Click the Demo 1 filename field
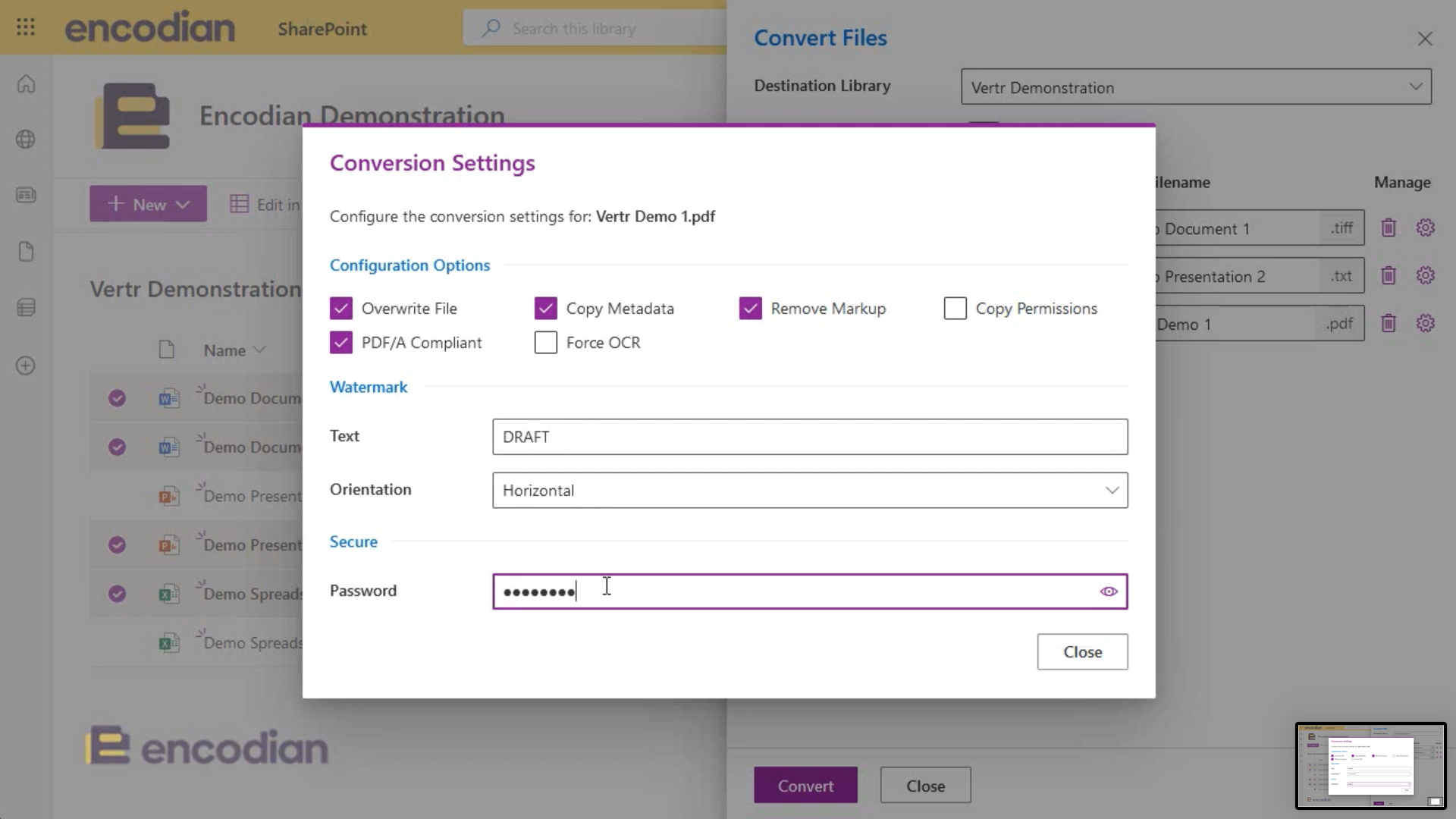The image size is (1456, 819). coord(1236,324)
